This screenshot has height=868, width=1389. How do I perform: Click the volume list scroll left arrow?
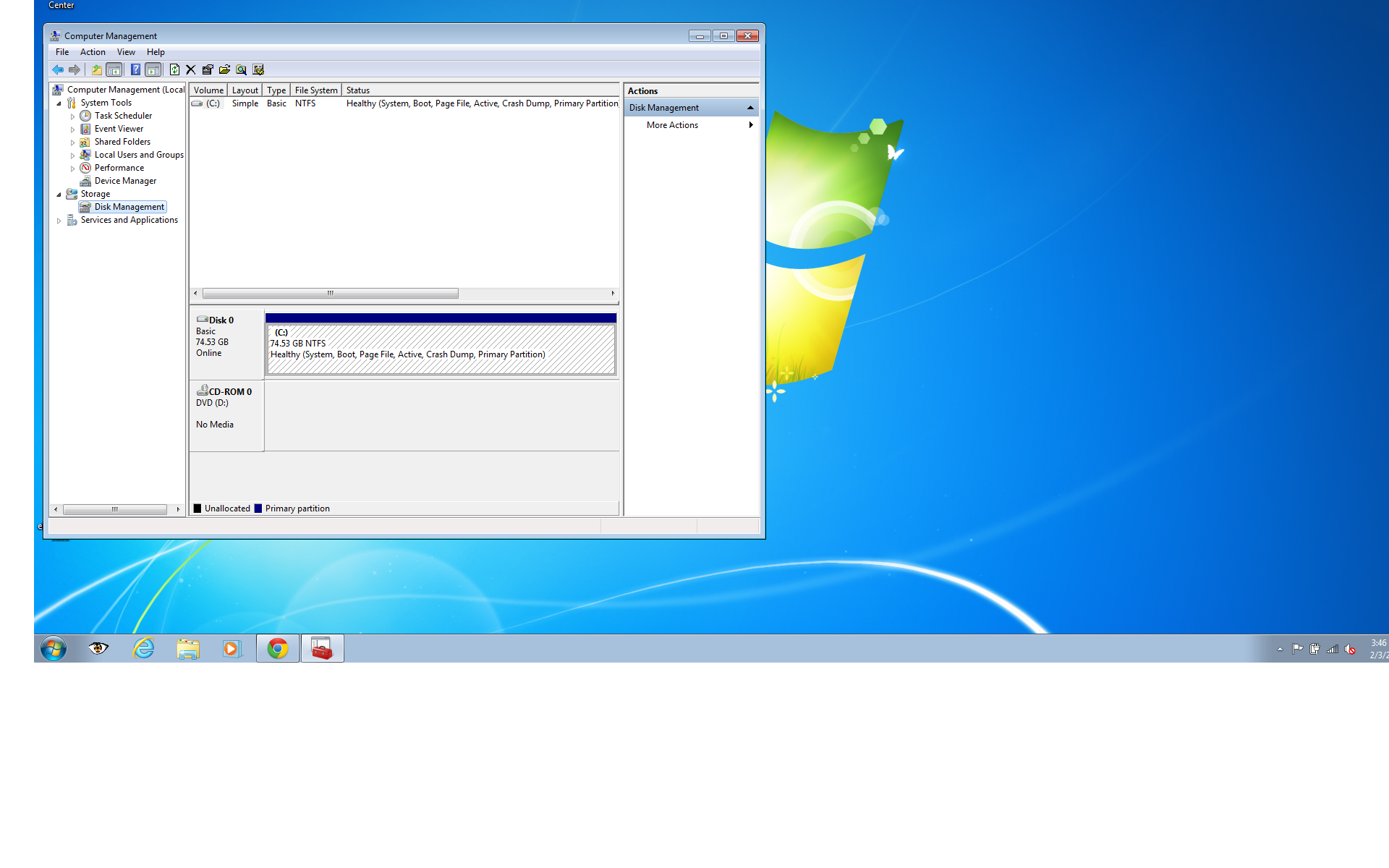(195, 294)
